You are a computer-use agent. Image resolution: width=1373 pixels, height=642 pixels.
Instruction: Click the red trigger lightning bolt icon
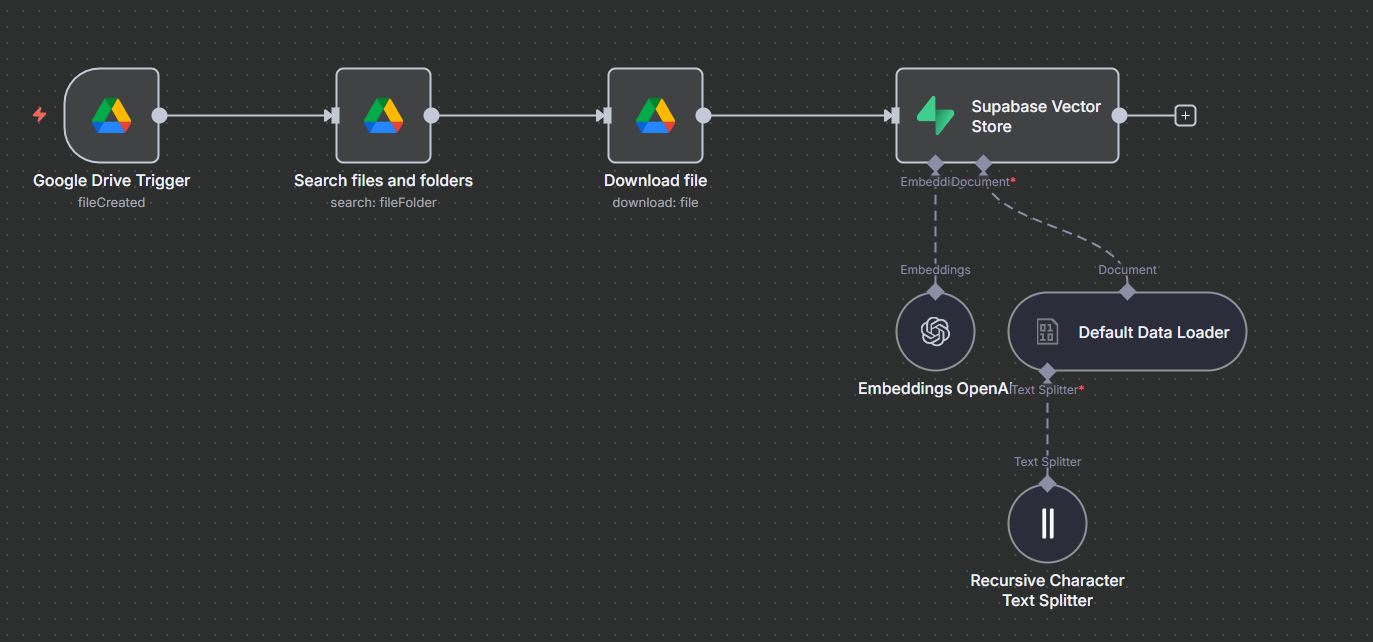(40, 115)
